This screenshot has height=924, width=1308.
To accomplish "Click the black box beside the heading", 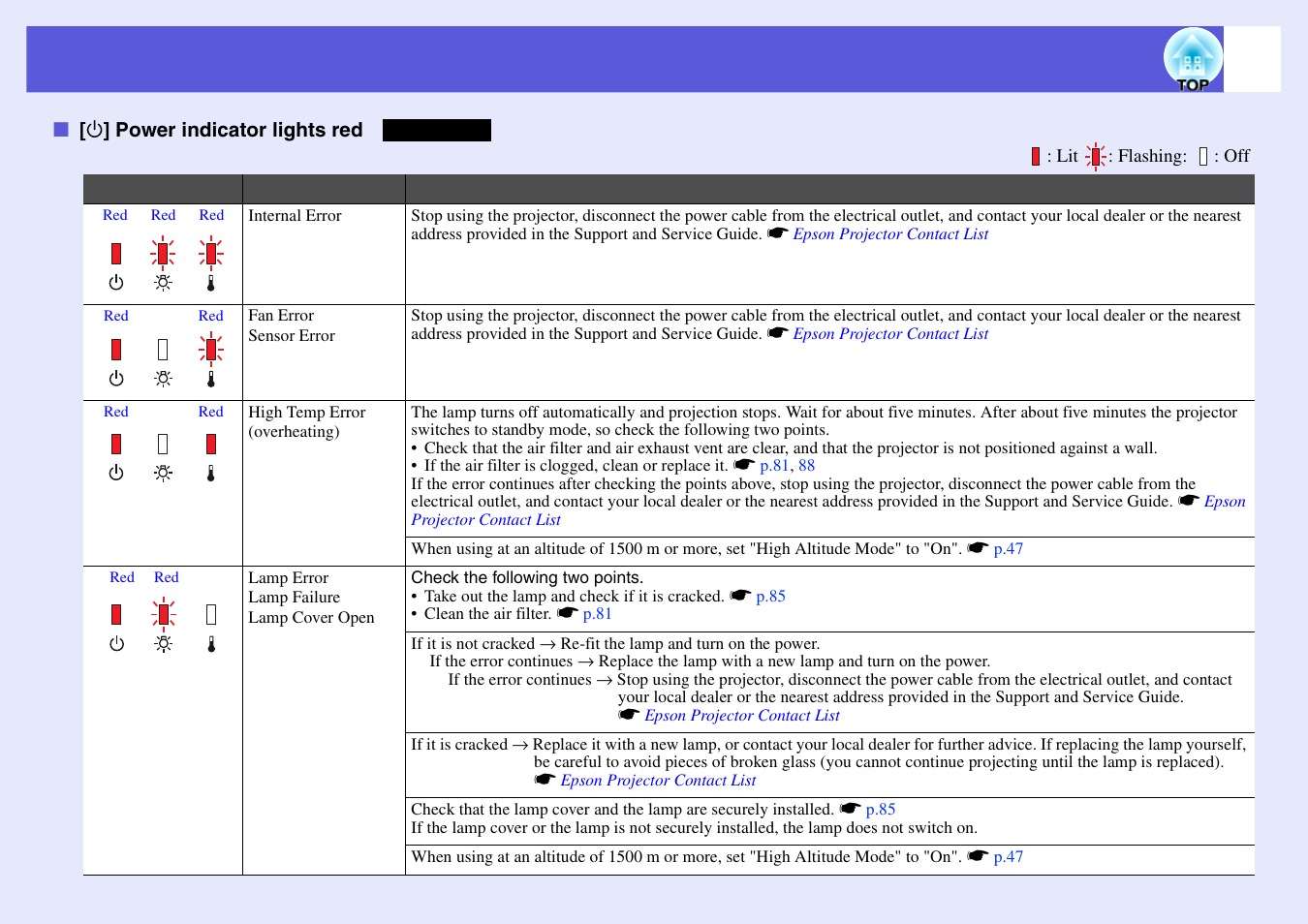I will click(437, 130).
